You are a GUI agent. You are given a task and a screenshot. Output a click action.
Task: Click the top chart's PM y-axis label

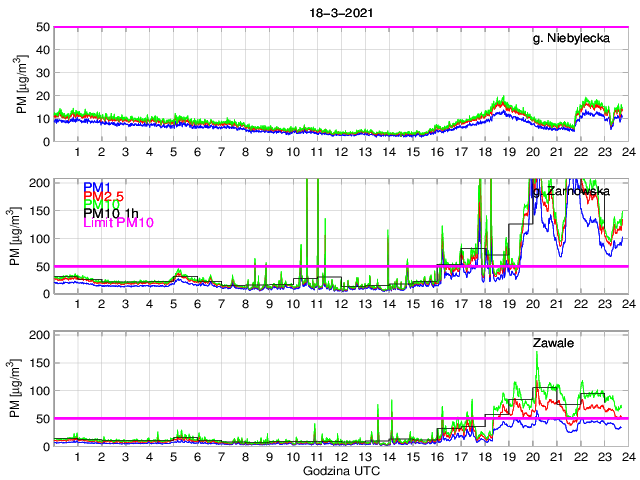(x=22, y=84)
